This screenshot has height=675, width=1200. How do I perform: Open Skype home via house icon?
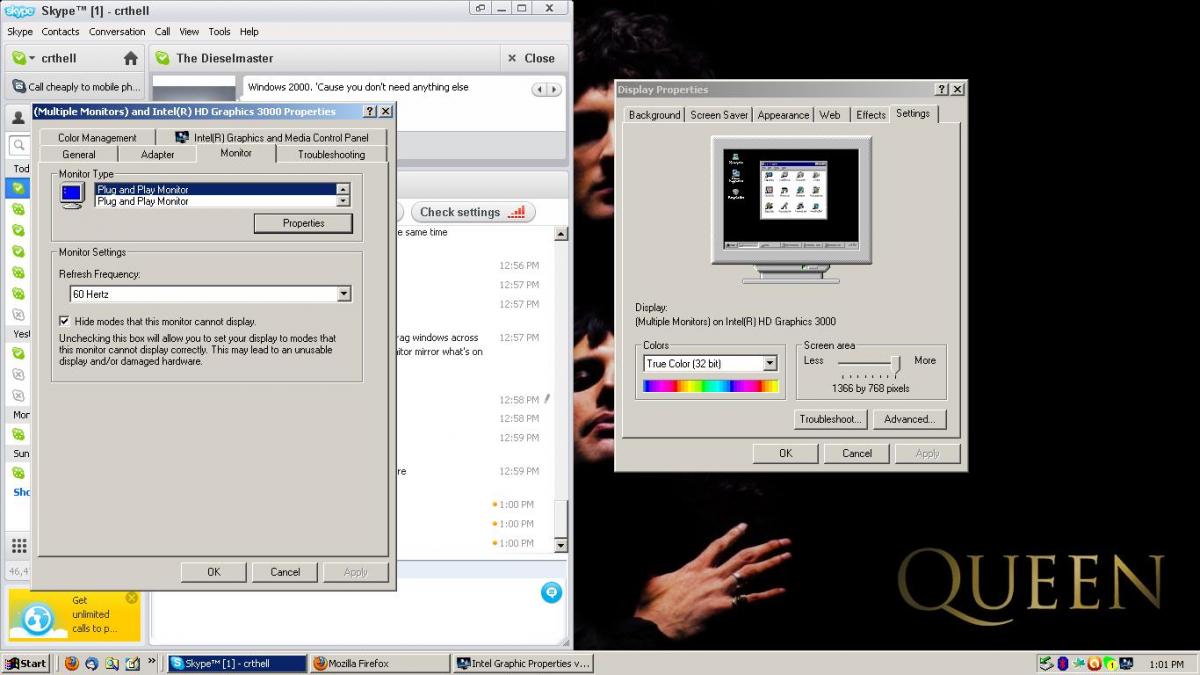130,58
